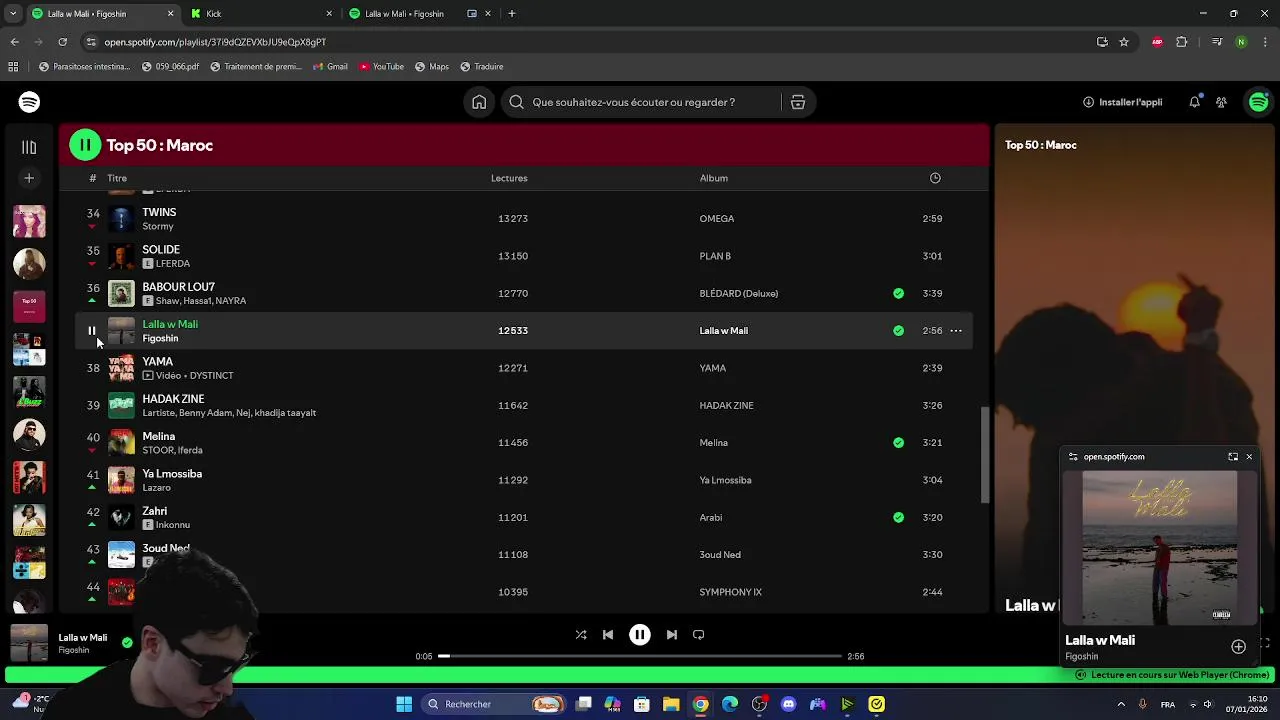Image resolution: width=1280 pixels, height=720 pixels.
Task: Toggle saved checkmark beside now-playing title
Action: (x=127, y=643)
